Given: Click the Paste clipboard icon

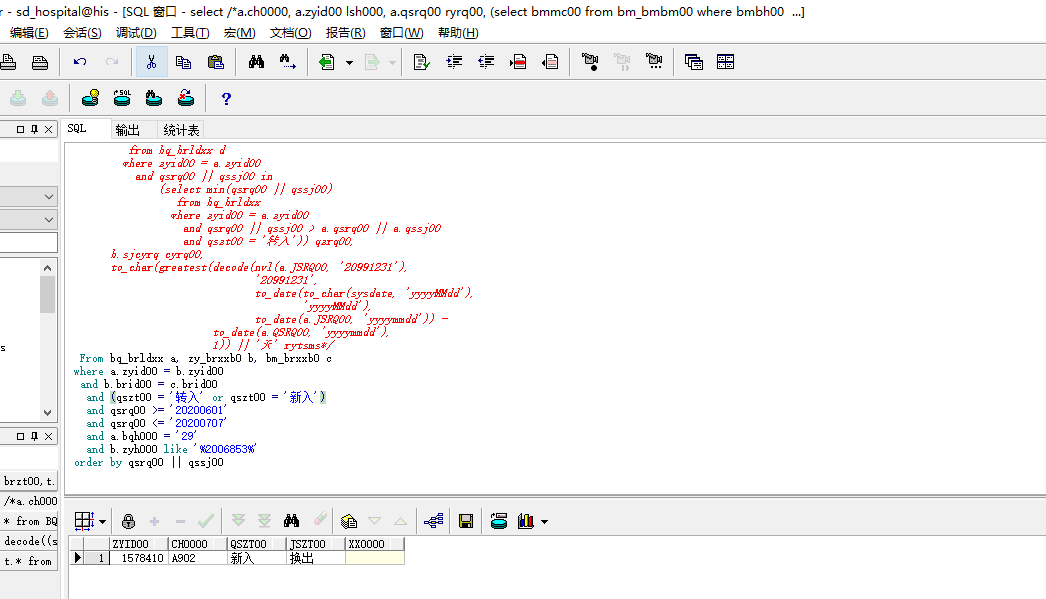Looking at the screenshot, I should (215, 62).
